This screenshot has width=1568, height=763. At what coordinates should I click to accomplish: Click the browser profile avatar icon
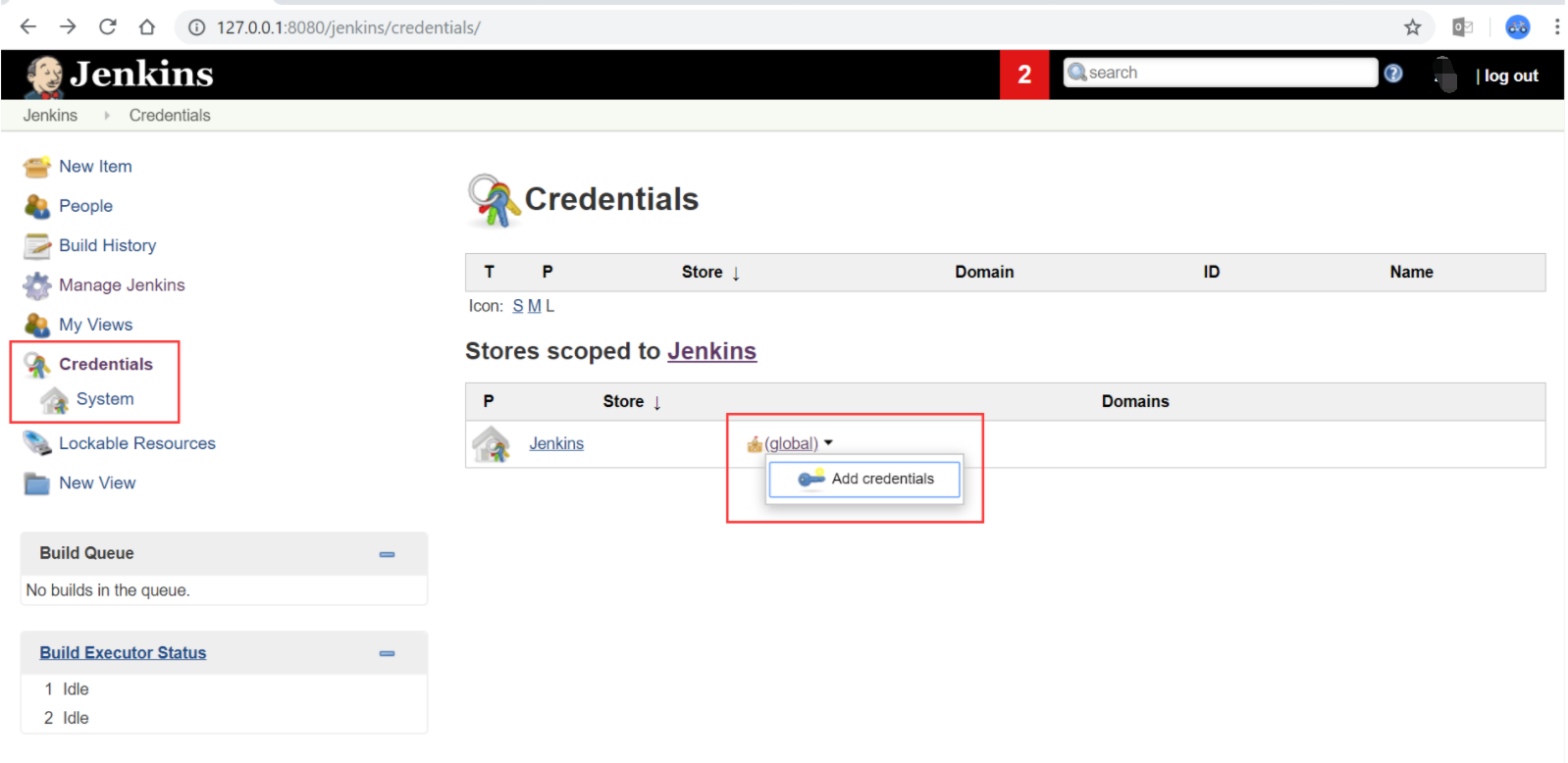tap(1518, 27)
